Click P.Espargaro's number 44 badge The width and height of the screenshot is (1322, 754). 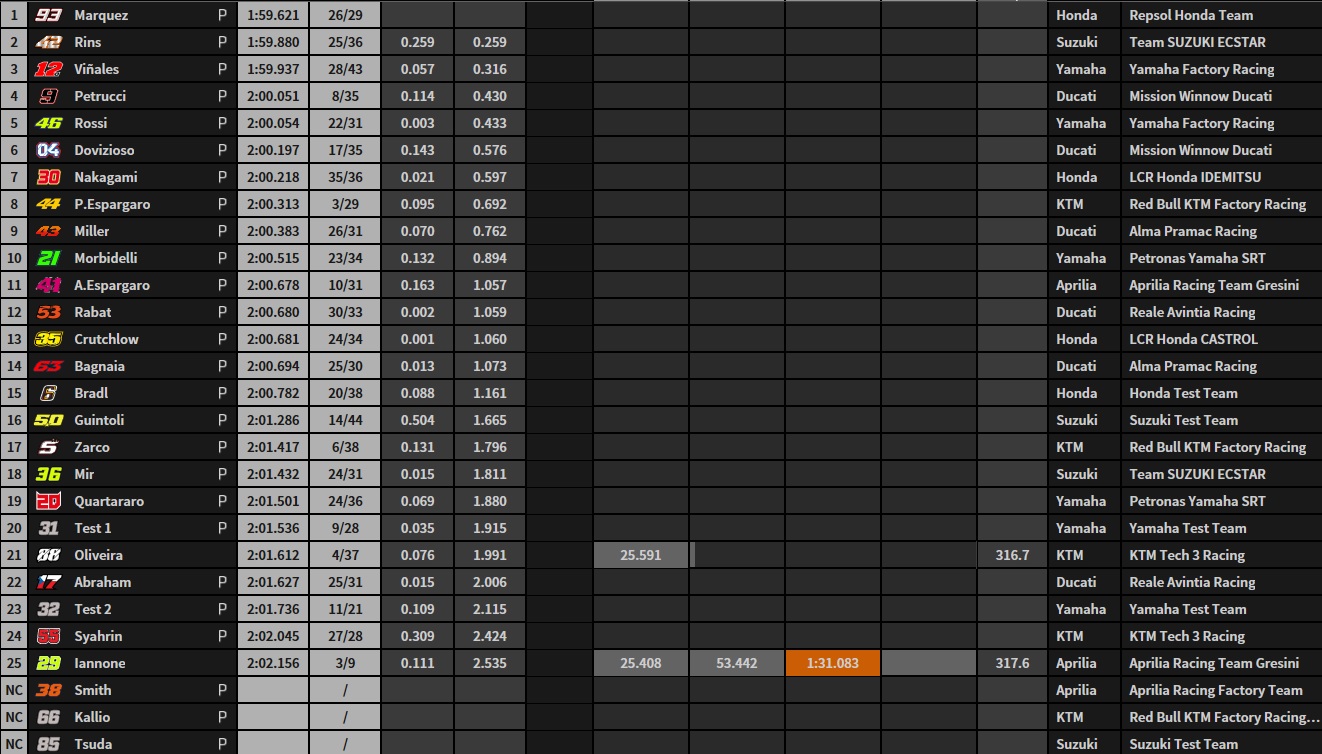(x=48, y=204)
